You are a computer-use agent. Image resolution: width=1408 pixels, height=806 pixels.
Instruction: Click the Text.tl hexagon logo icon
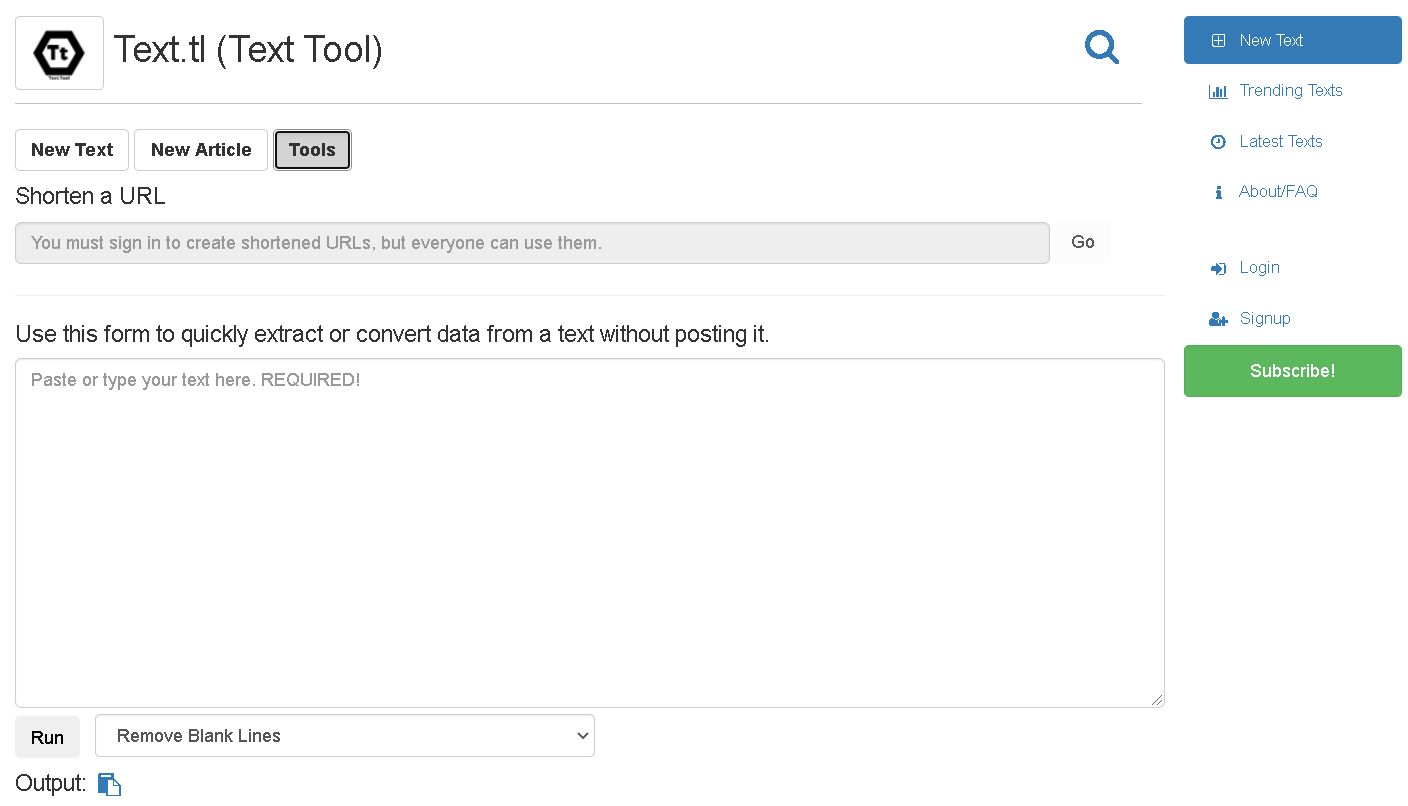[58, 51]
